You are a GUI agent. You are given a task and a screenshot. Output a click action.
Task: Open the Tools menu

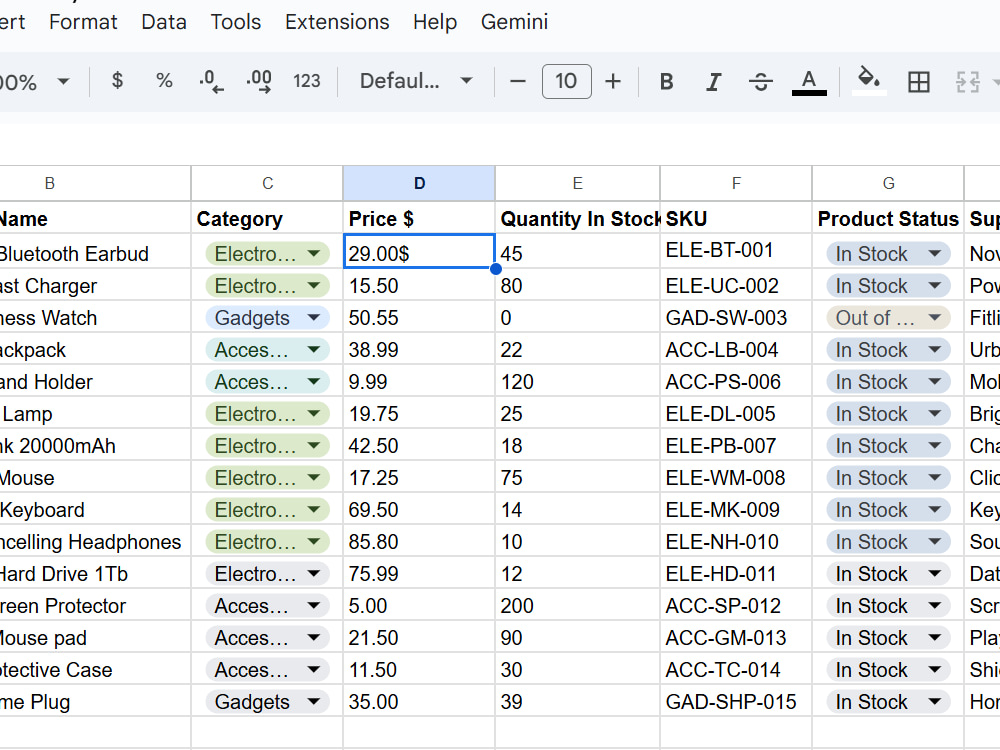(235, 22)
